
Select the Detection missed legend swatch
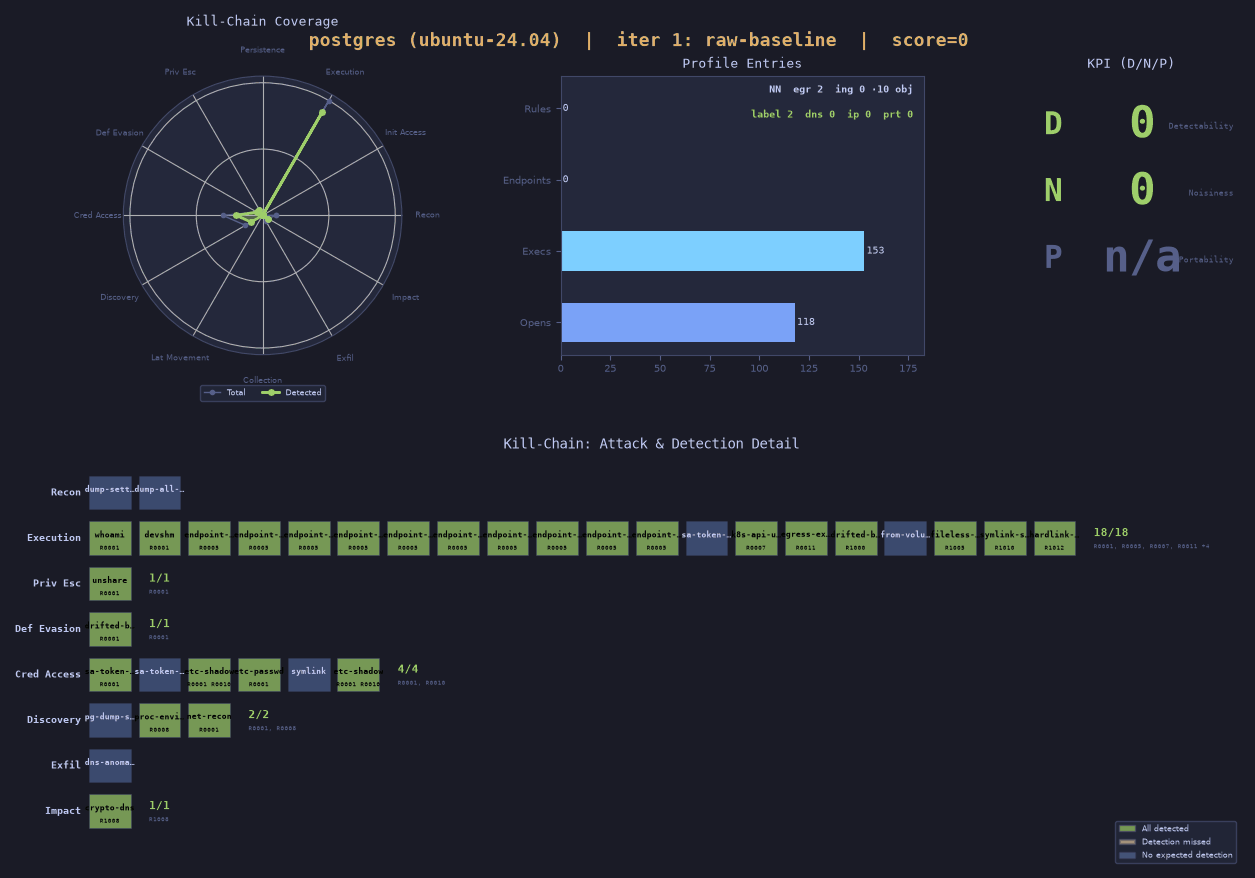point(1127,842)
